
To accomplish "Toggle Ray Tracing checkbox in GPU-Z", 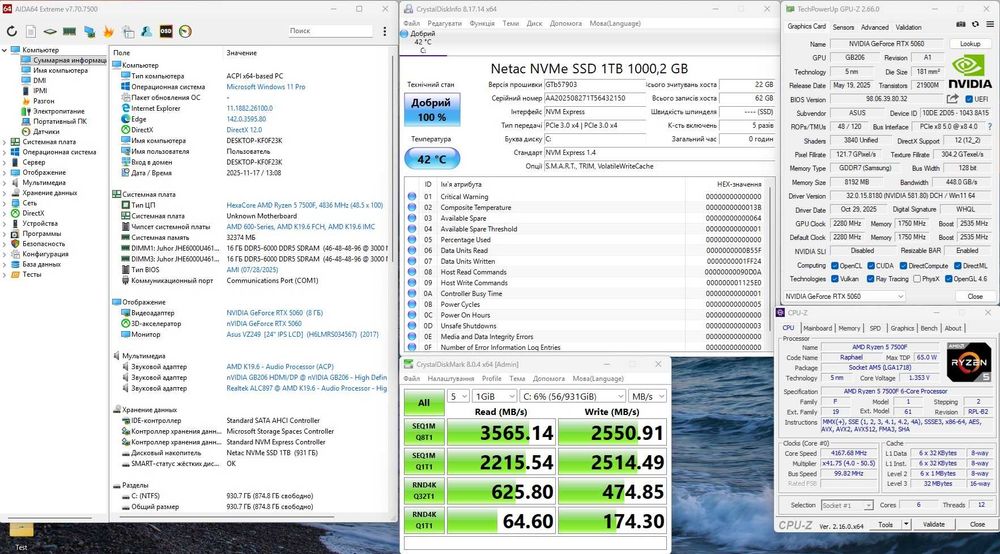I will [871, 279].
